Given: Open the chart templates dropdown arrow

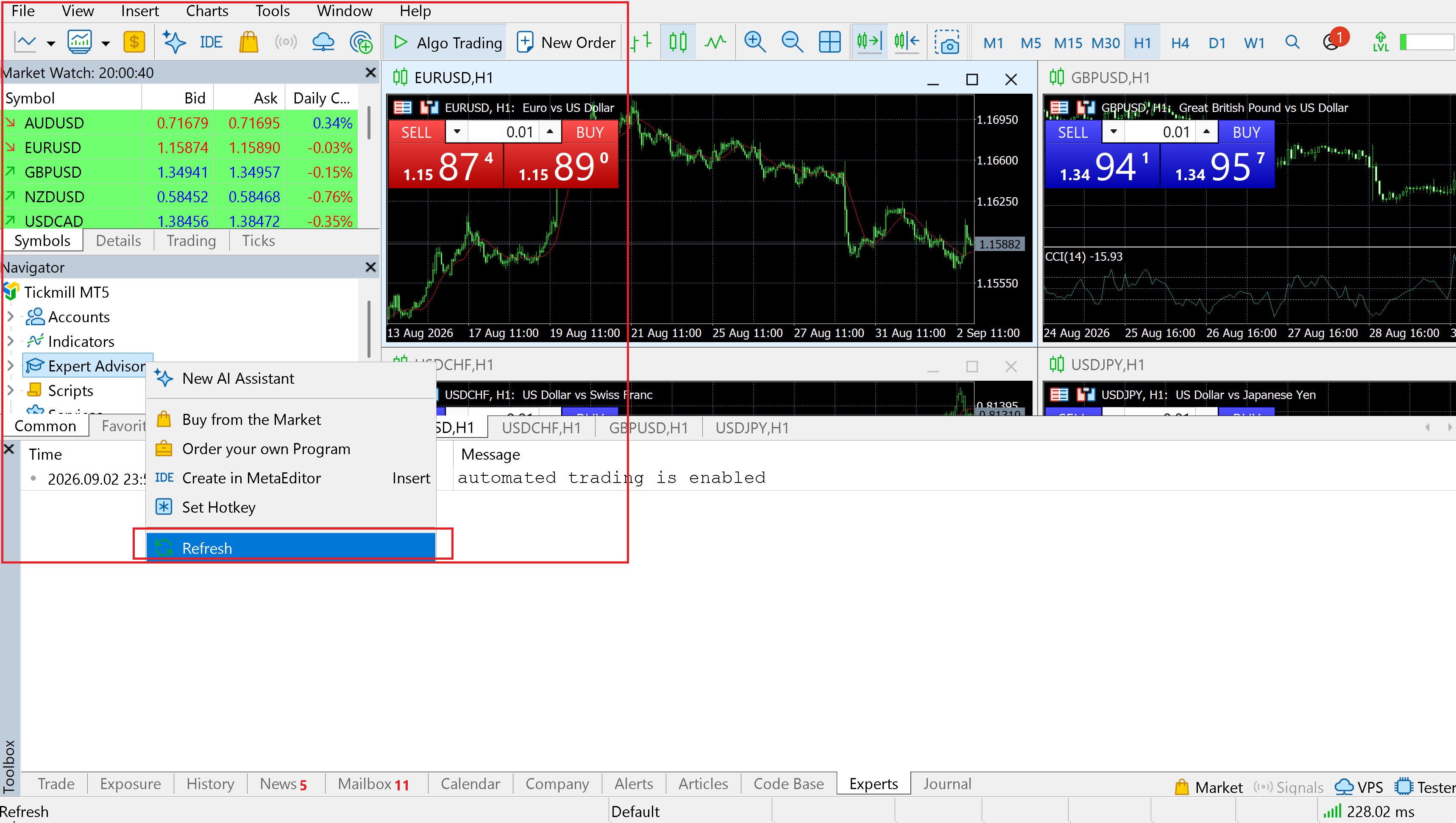Looking at the screenshot, I should [106, 44].
